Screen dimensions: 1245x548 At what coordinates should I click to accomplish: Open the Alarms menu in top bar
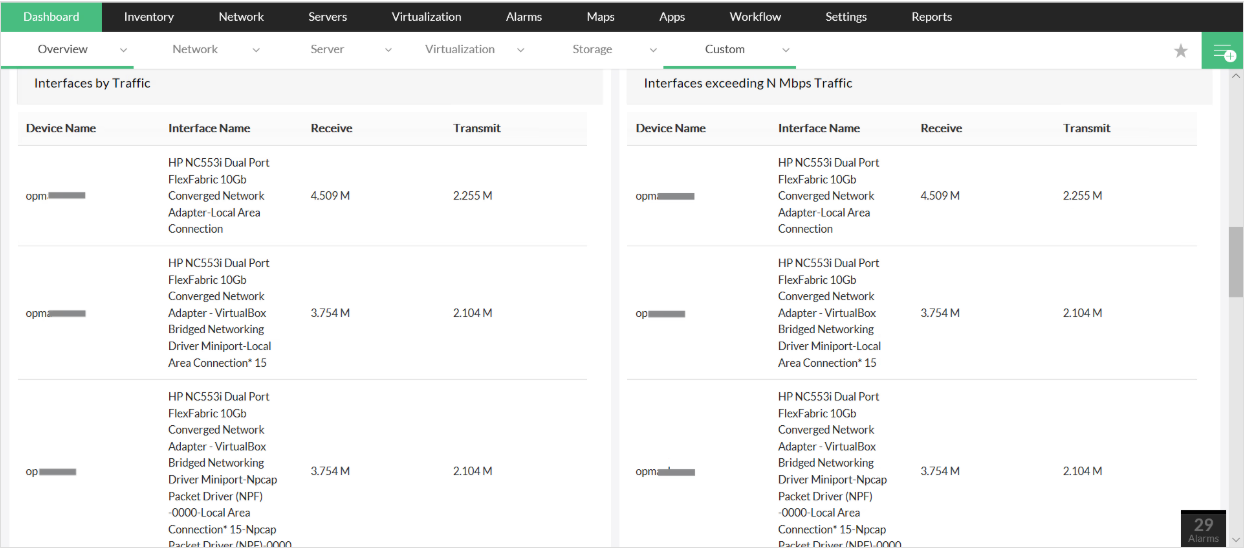(x=524, y=17)
